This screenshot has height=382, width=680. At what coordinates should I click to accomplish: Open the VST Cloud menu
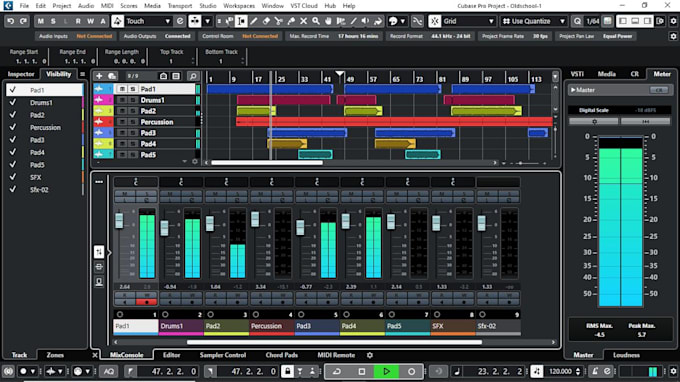pyautogui.click(x=304, y=6)
